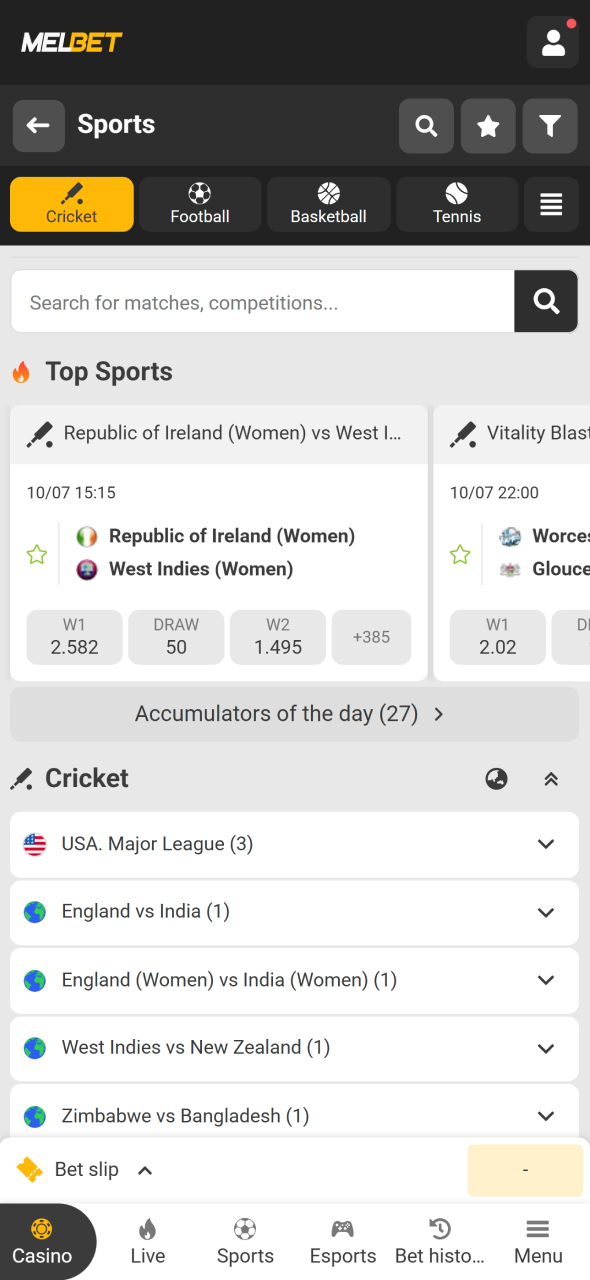Bet on W1 at 2.02
Image resolution: width=590 pixels, height=1280 pixels.
pos(498,637)
